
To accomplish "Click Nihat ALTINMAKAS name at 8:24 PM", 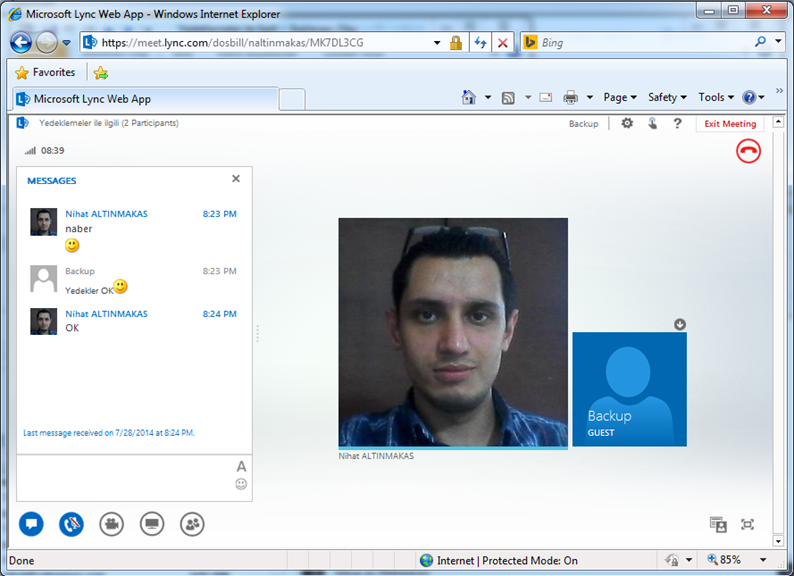I will pyautogui.click(x=106, y=314).
